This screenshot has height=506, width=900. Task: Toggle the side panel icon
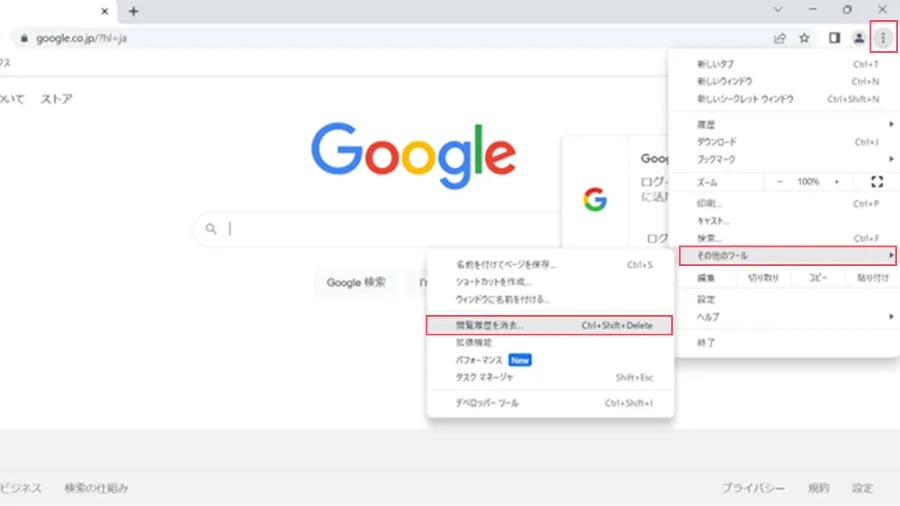click(x=834, y=38)
